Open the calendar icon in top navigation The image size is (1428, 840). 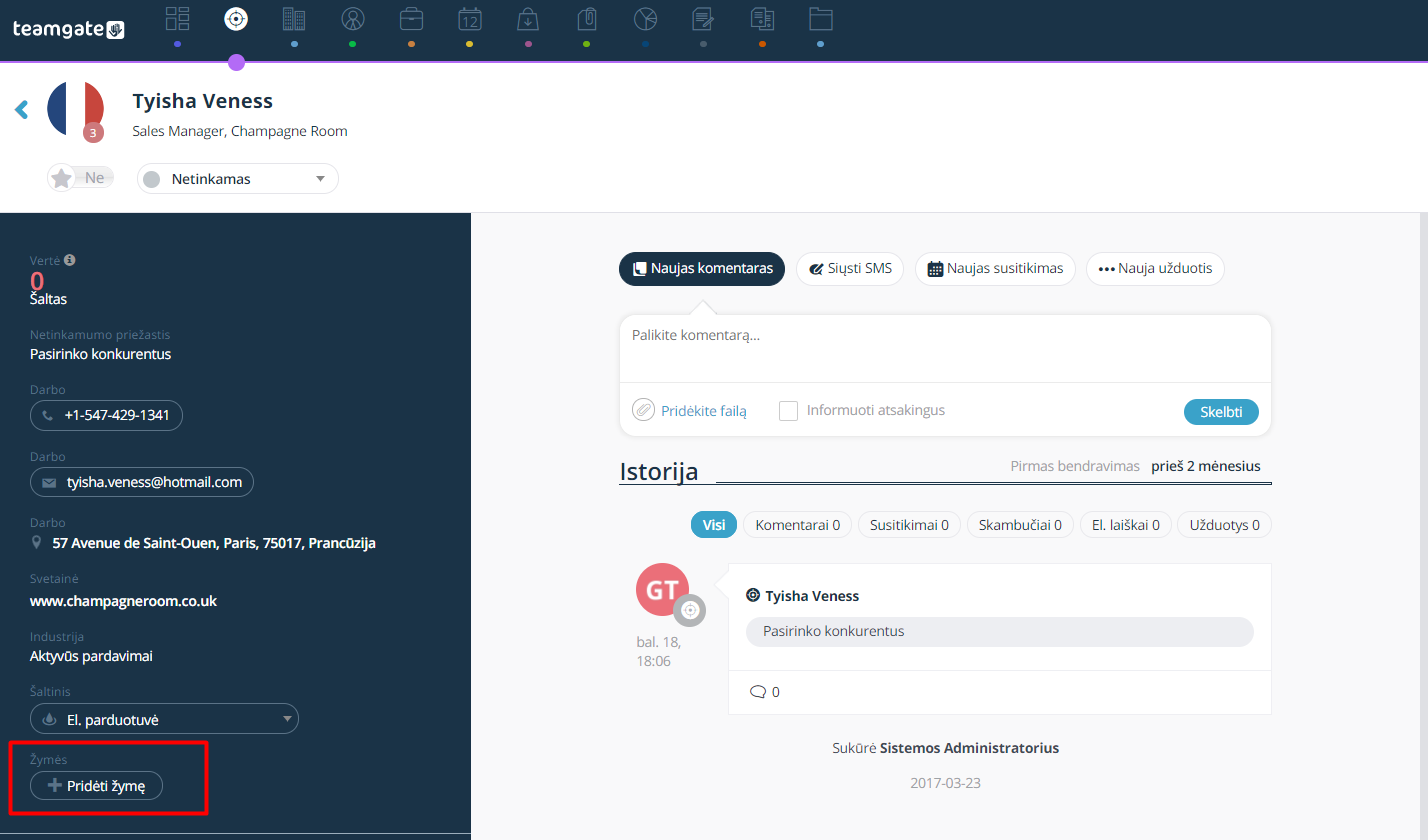click(x=470, y=19)
